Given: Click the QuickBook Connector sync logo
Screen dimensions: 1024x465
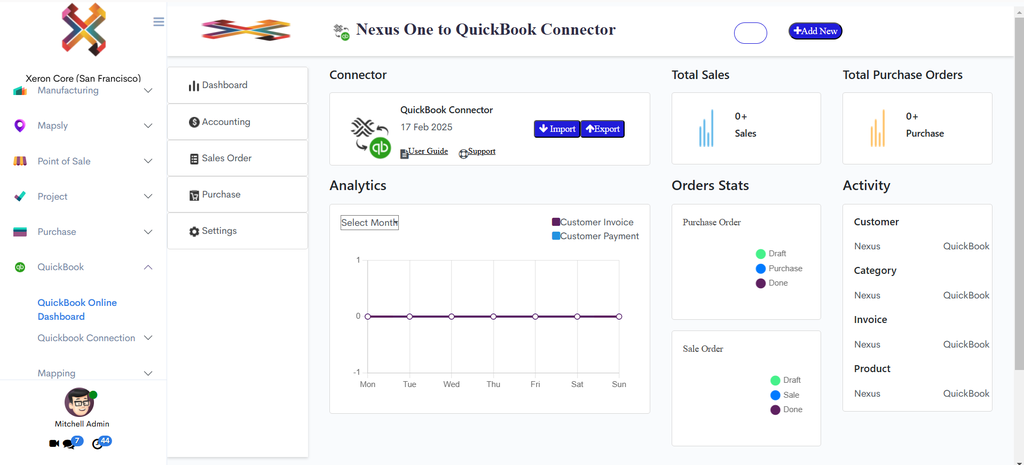Looking at the screenshot, I should click(370, 138).
